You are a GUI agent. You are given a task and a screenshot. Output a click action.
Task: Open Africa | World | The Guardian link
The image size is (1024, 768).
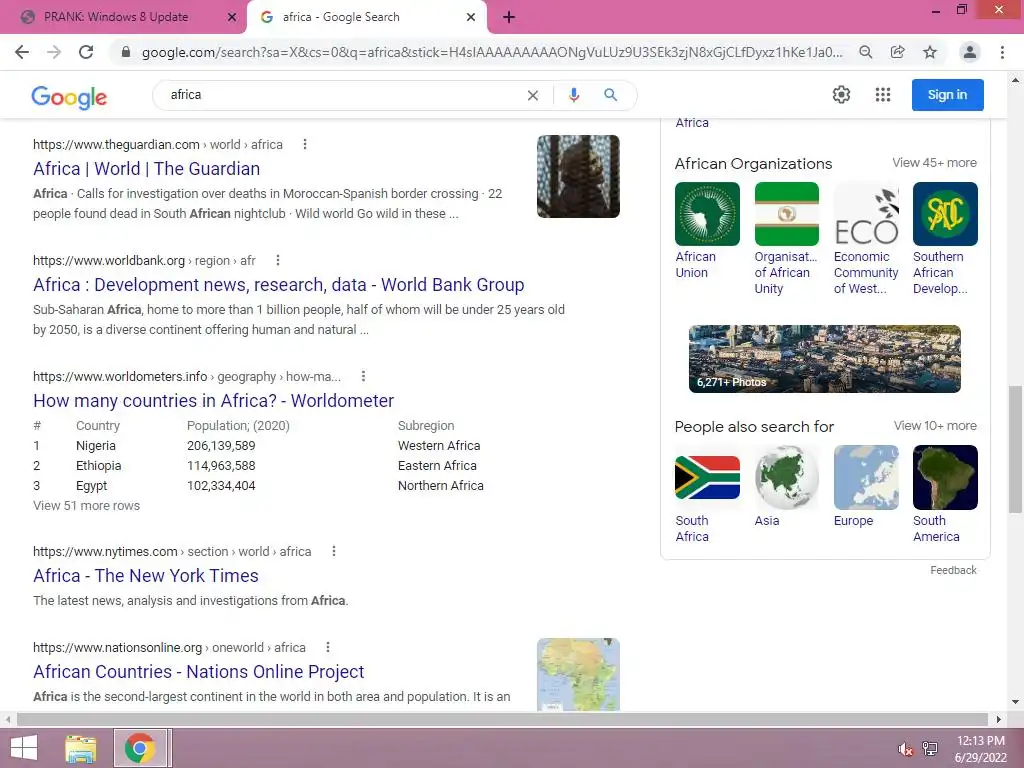tap(146, 168)
